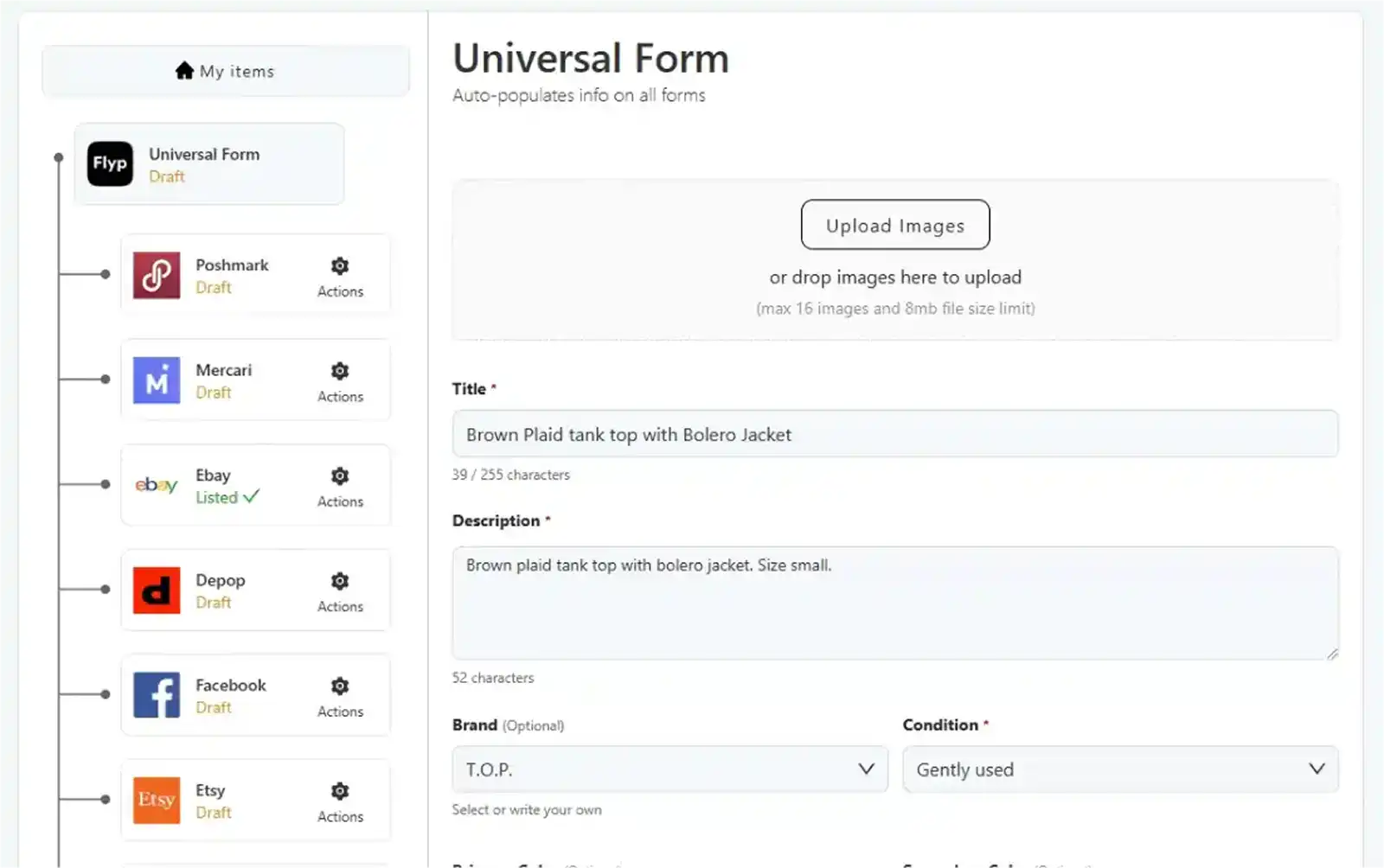Click the Upload Images button
This screenshot has width=1384, height=868.
[x=894, y=225]
